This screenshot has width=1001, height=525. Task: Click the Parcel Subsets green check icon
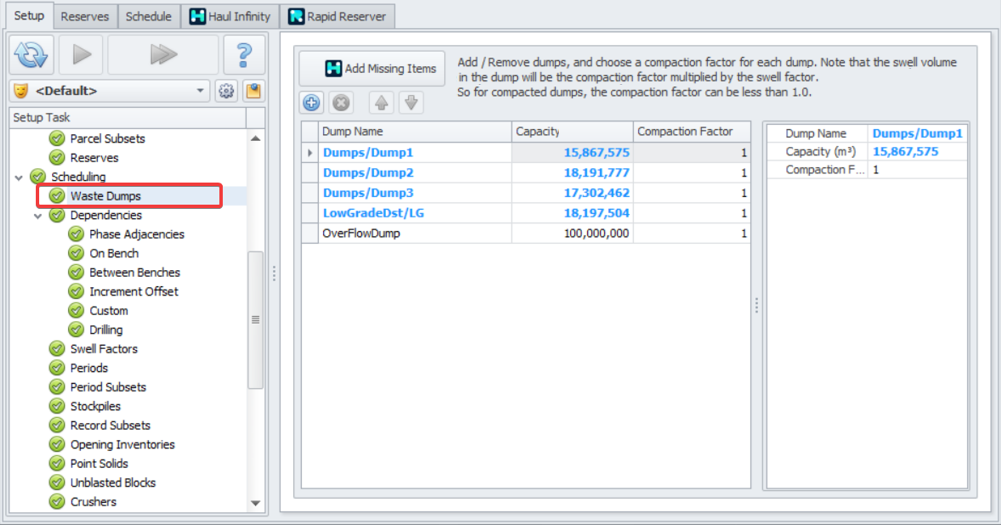57,138
